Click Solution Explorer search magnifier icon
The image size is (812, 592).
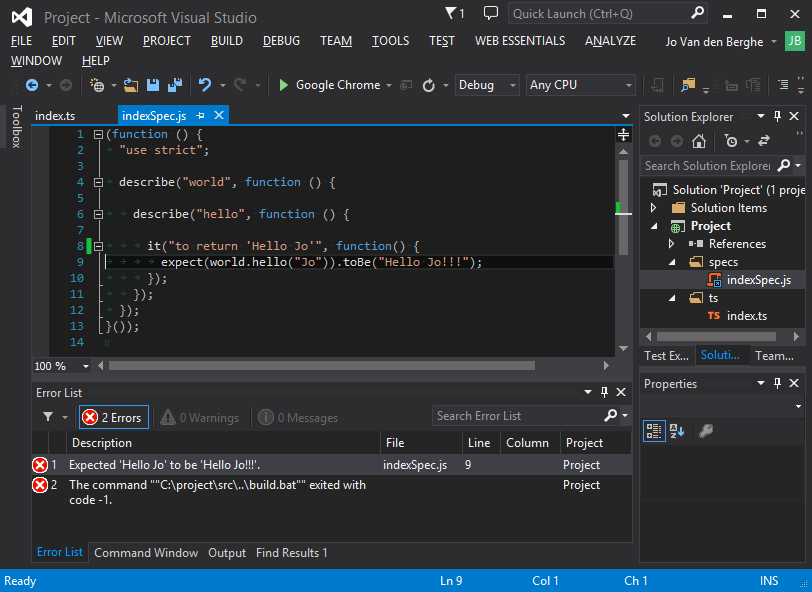[784, 165]
